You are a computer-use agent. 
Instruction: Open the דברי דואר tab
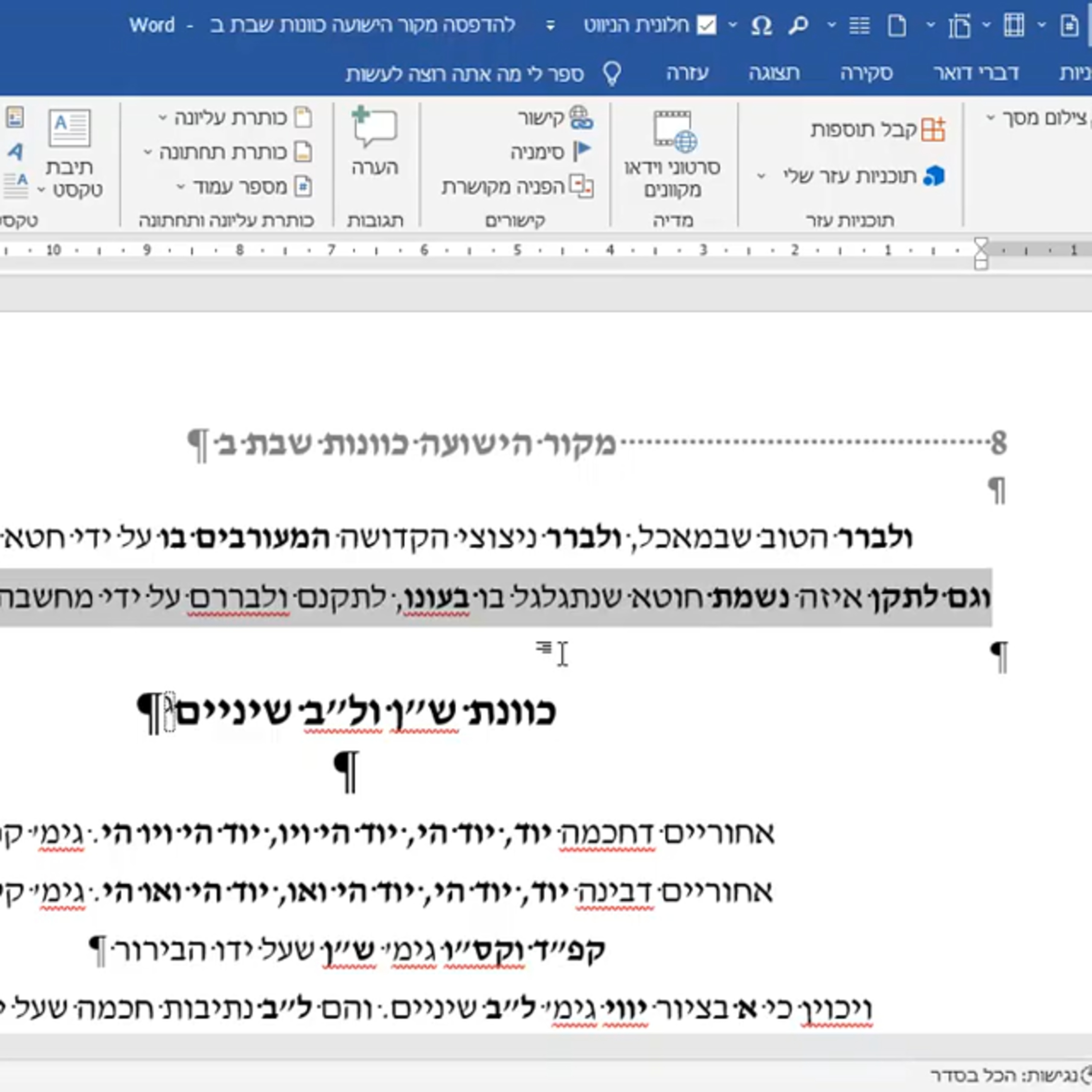point(976,73)
